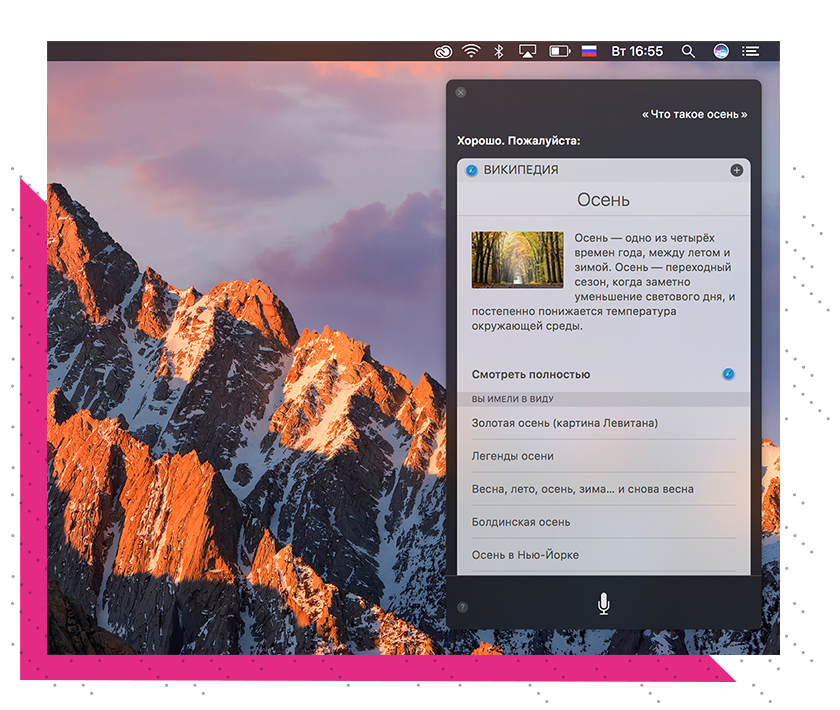
Task: Choose Легенды осени suggestion
Action: (513, 456)
